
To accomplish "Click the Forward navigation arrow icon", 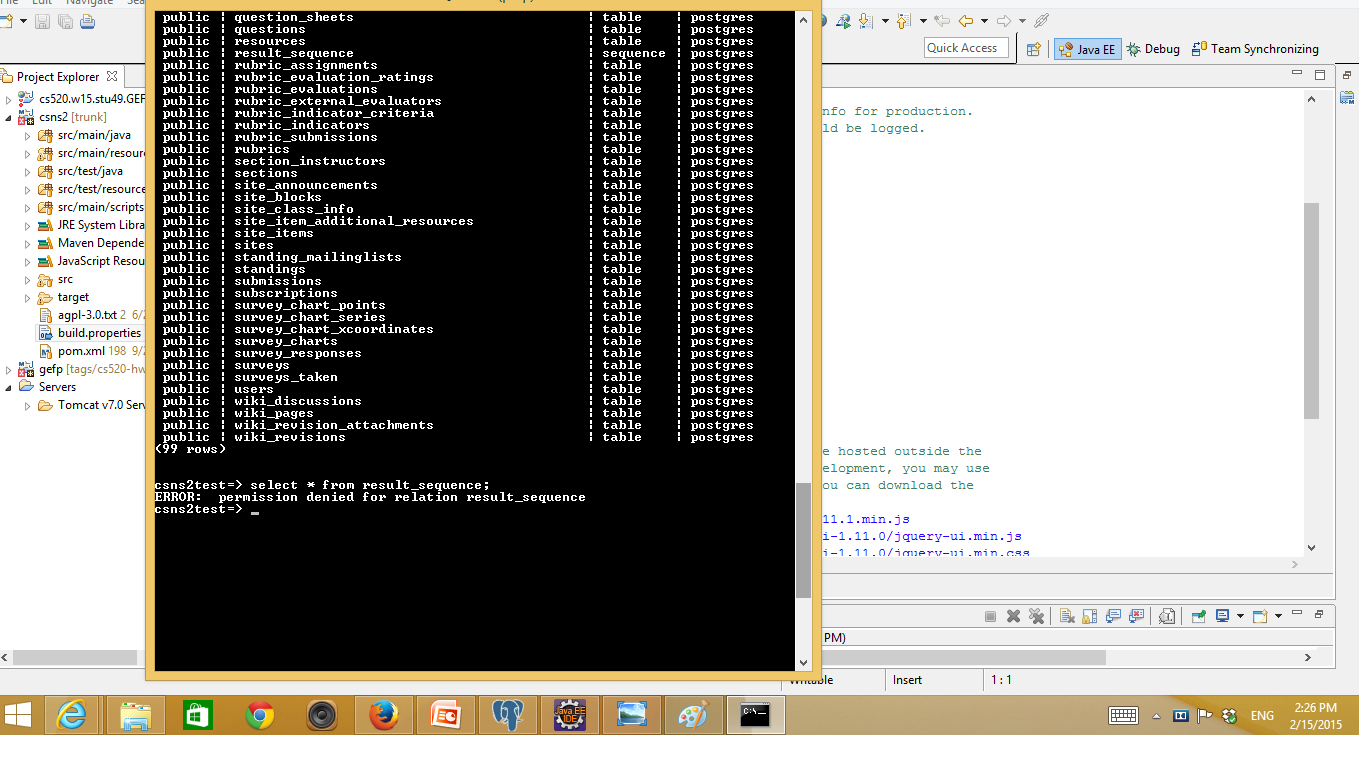I will pyautogui.click(x=1004, y=20).
